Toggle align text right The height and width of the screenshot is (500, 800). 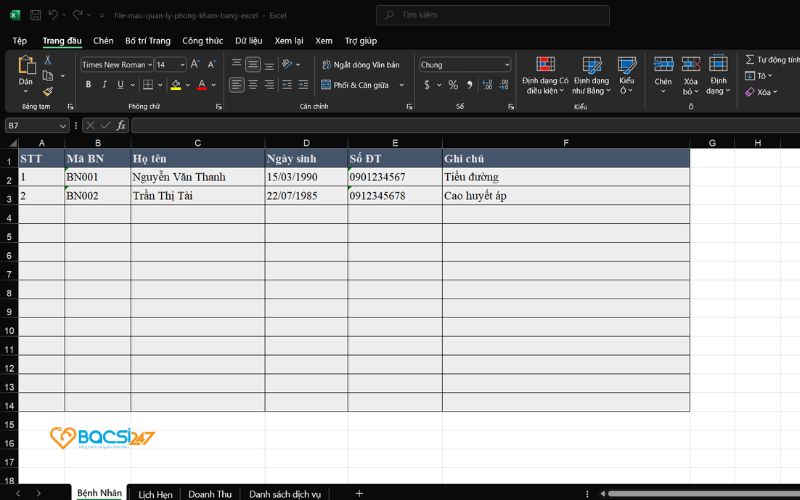pyautogui.click(x=269, y=85)
